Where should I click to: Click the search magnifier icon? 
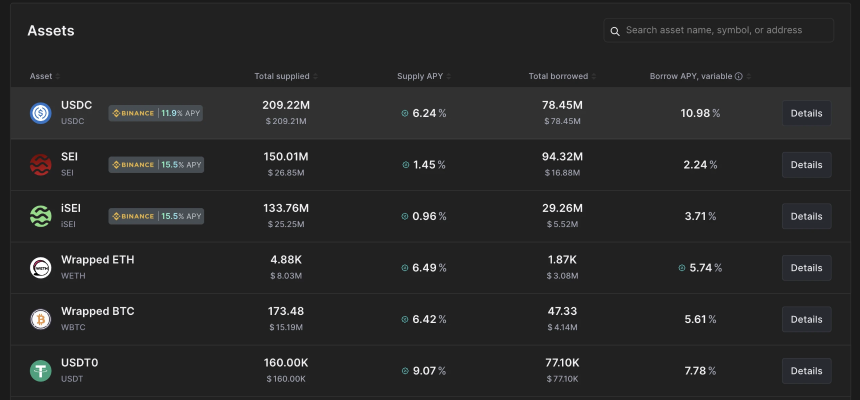pos(616,31)
